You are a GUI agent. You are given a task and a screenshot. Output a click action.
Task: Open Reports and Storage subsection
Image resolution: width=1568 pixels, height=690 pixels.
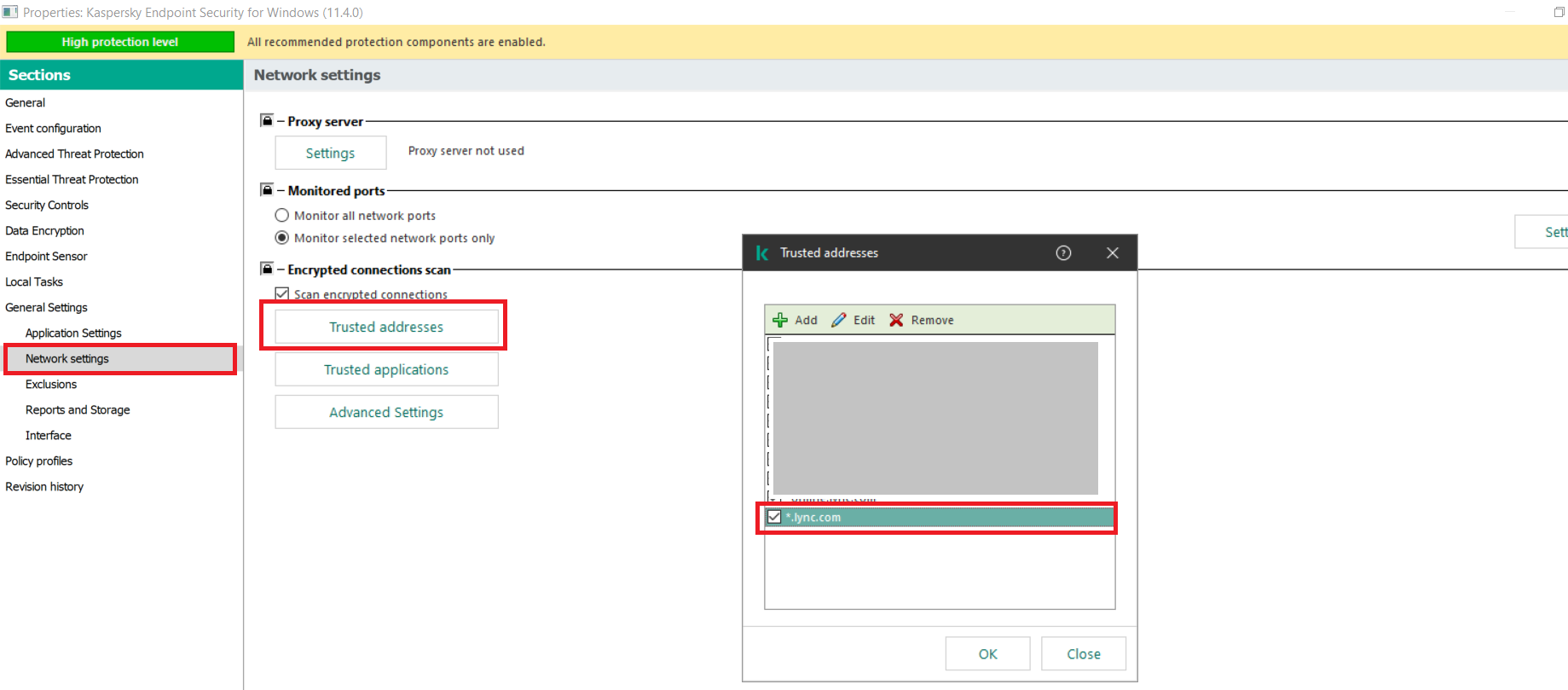78,409
